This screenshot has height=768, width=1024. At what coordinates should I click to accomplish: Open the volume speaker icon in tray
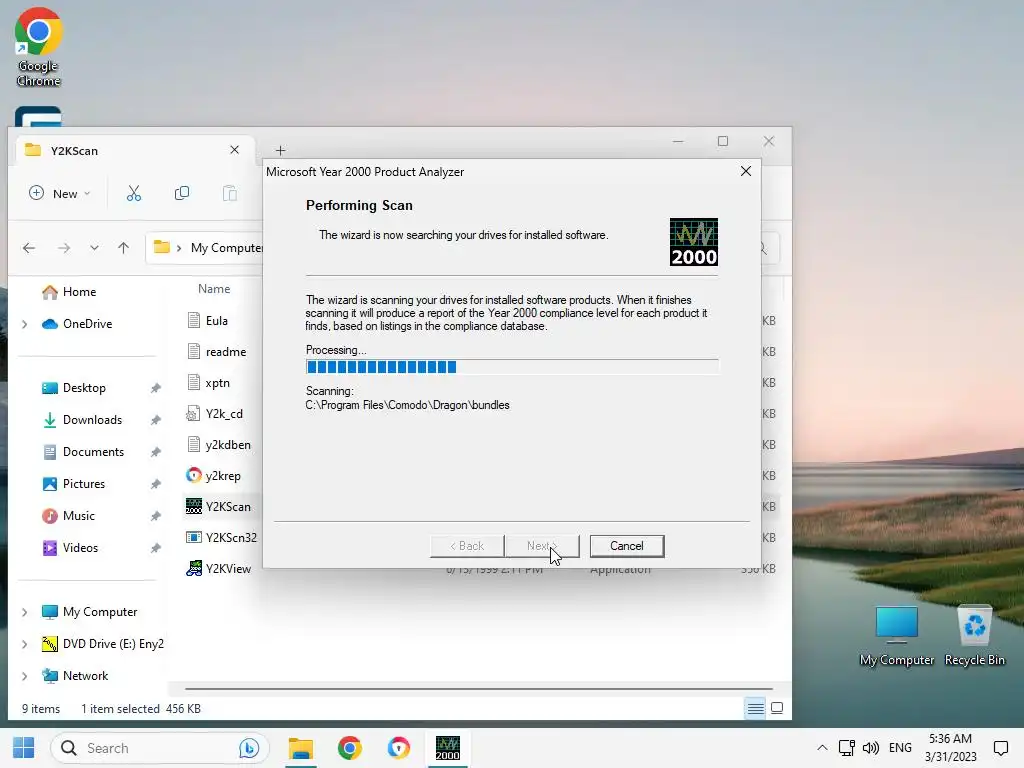click(871, 748)
